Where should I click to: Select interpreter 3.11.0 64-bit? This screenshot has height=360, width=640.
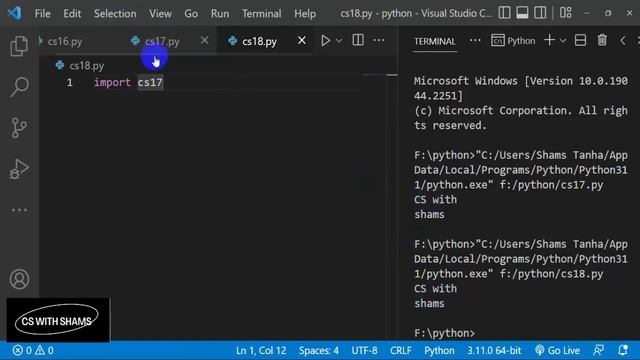[x=494, y=351]
